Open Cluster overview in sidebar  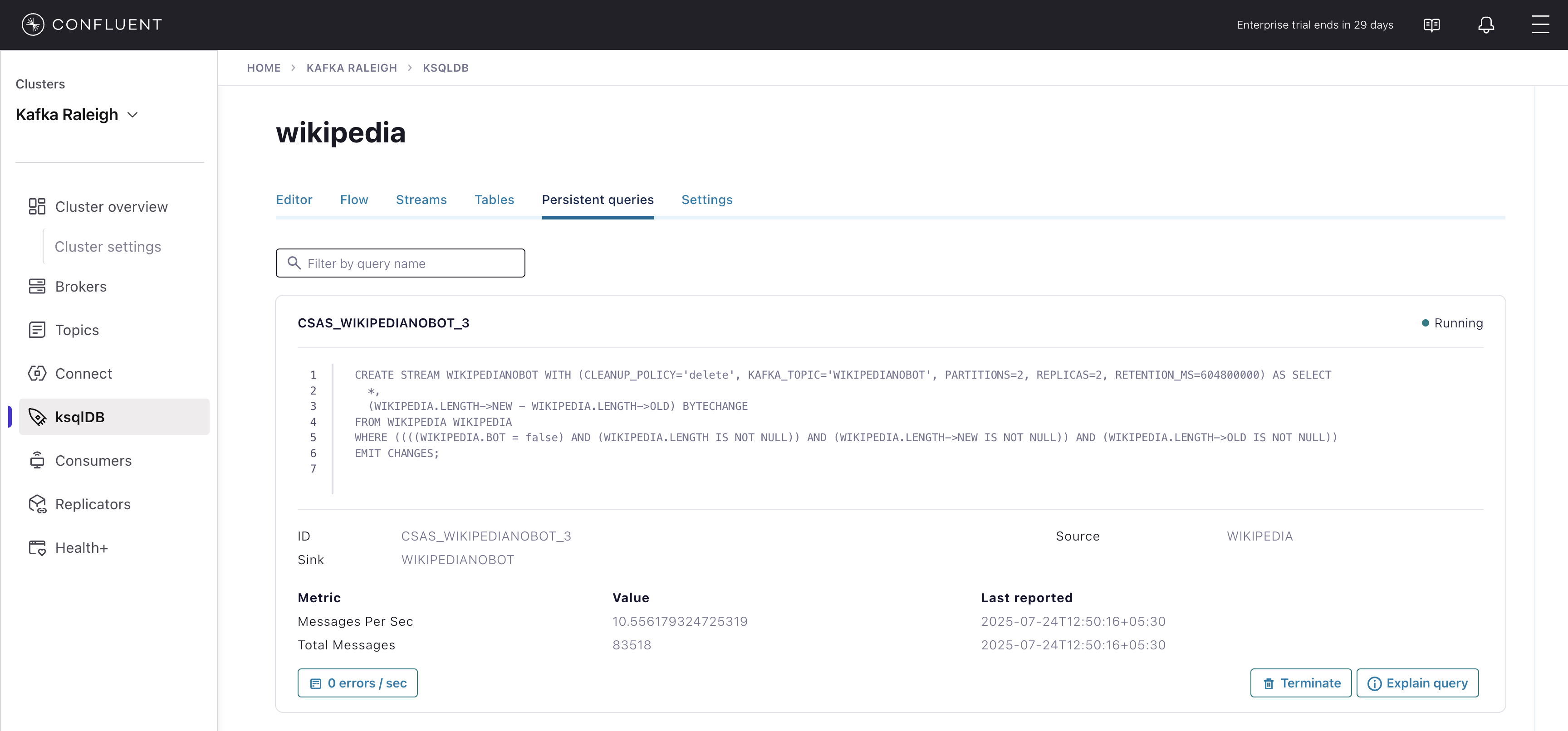111,207
